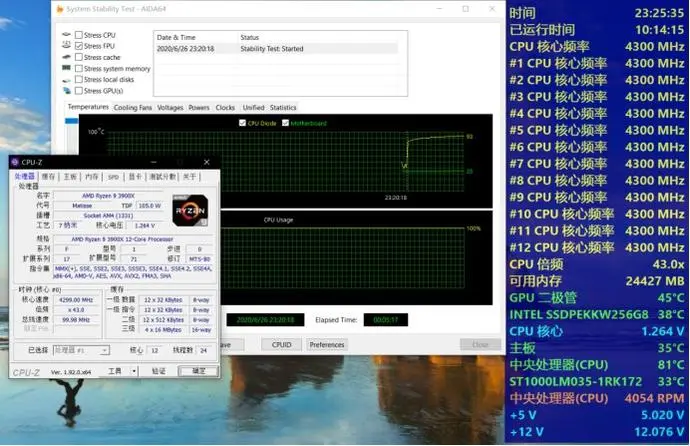Maximize the AIDA64 System Stability Test window
This screenshot has width=690, height=446.
[x=466, y=9]
